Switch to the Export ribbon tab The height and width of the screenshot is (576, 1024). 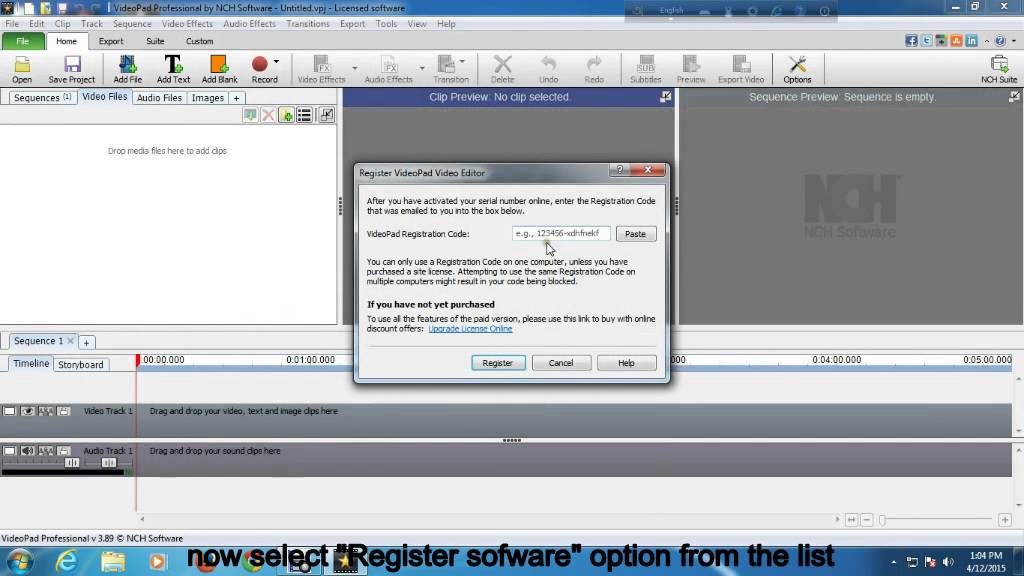click(x=110, y=40)
